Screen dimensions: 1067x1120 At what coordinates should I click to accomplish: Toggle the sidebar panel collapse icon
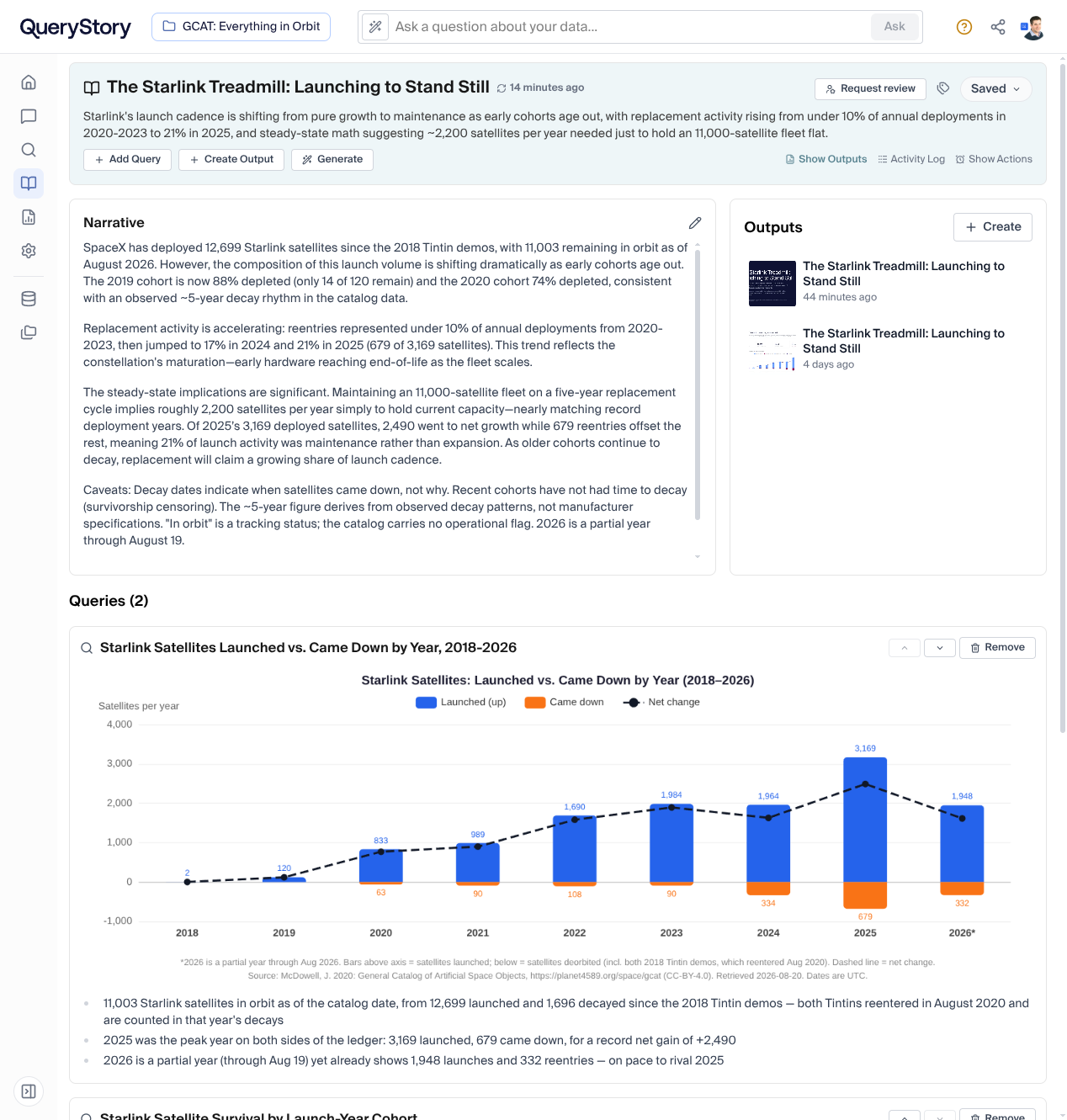tap(29, 1091)
